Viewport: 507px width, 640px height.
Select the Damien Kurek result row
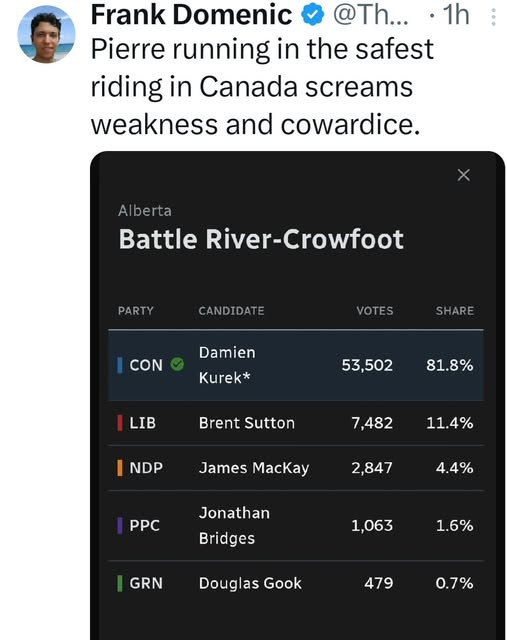click(x=296, y=365)
